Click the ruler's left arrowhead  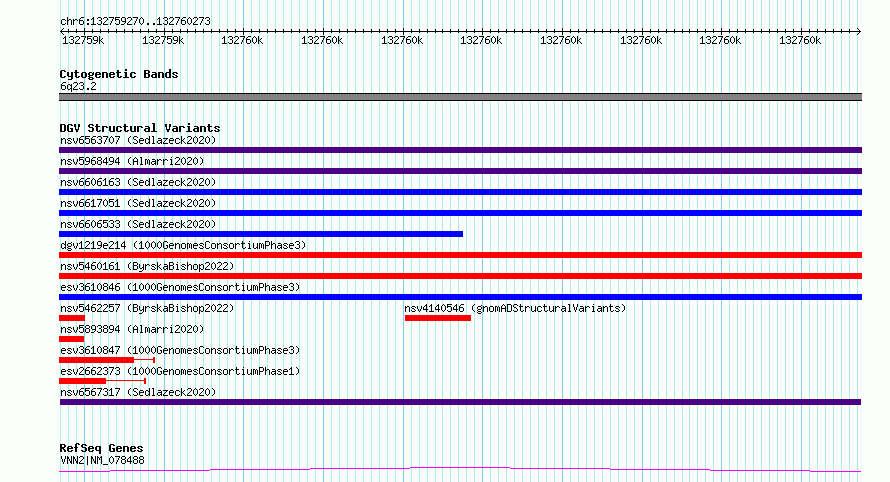(63, 31)
